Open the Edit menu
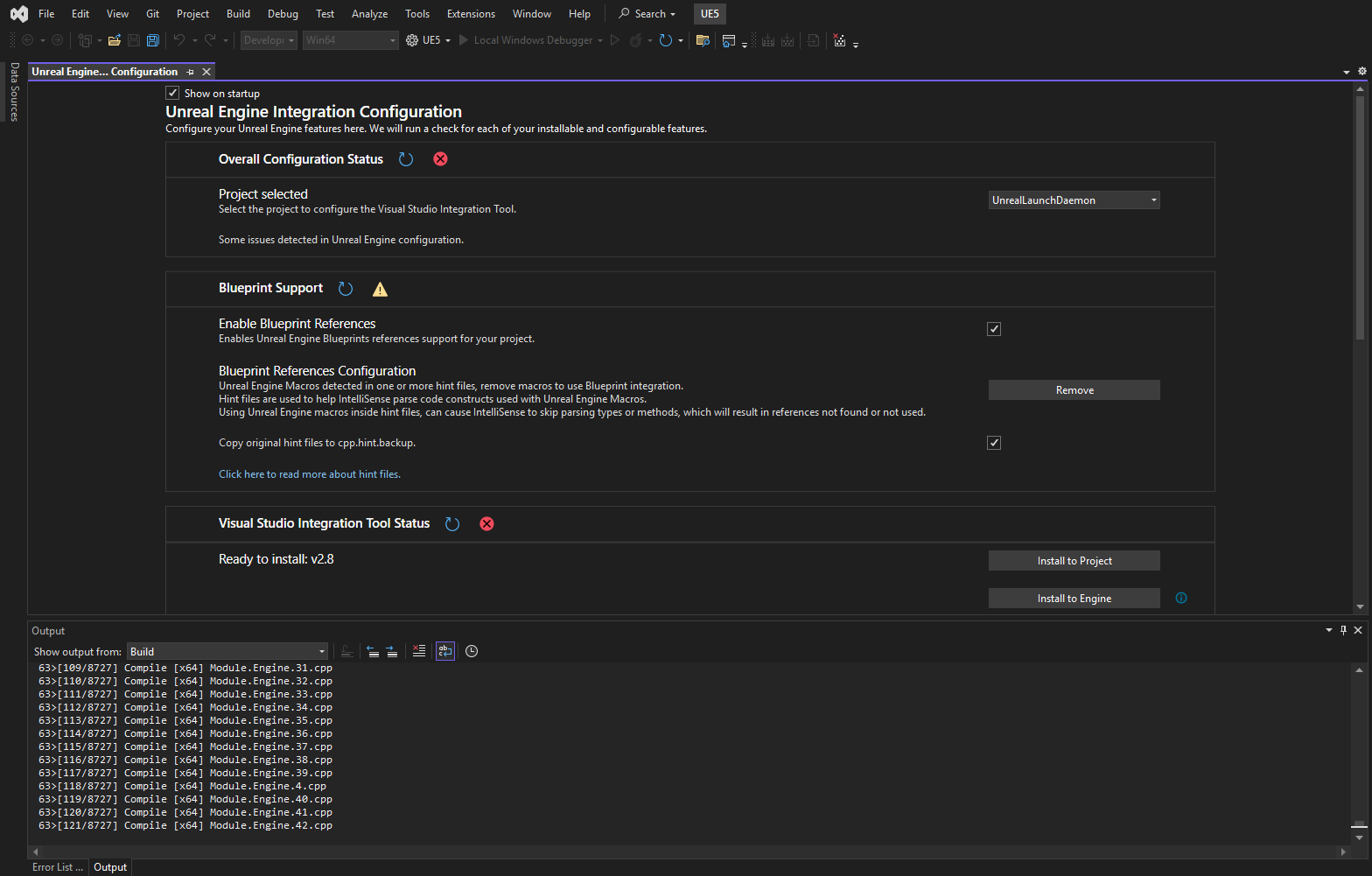The width and height of the screenshot is (1372, 876). pos(80,14)
